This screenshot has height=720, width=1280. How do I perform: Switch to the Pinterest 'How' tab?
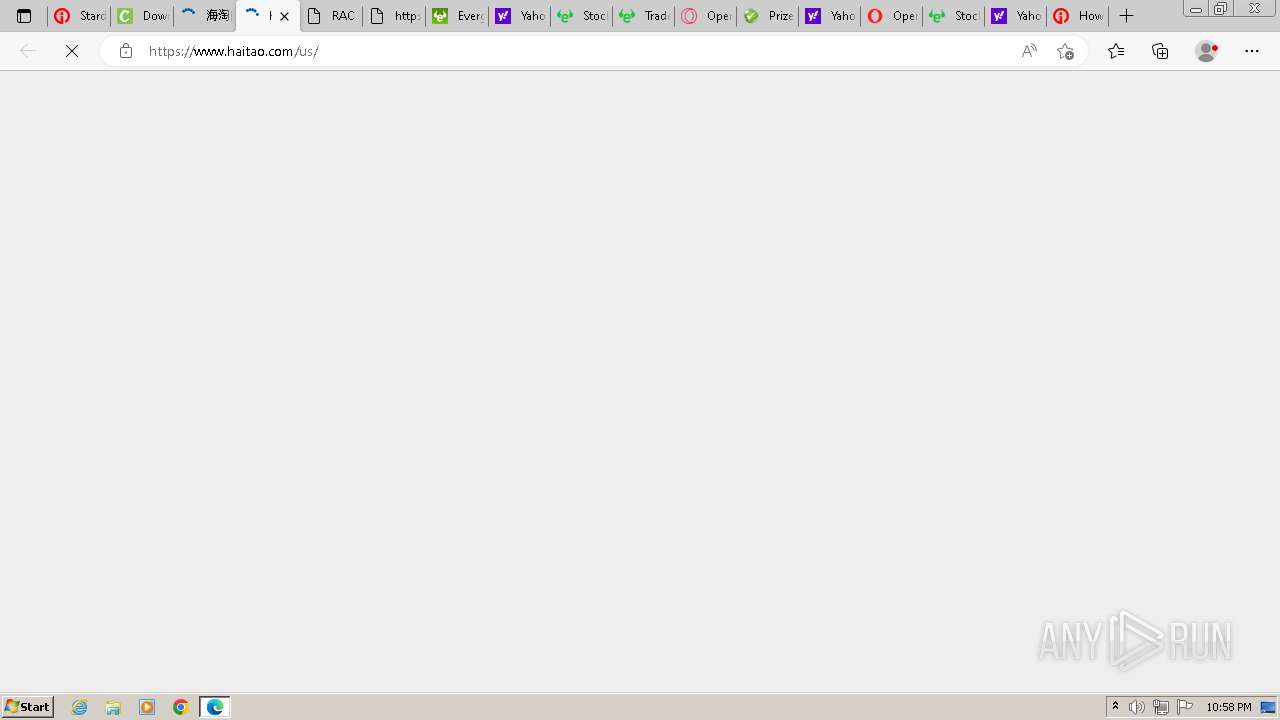pos(1078,16)
